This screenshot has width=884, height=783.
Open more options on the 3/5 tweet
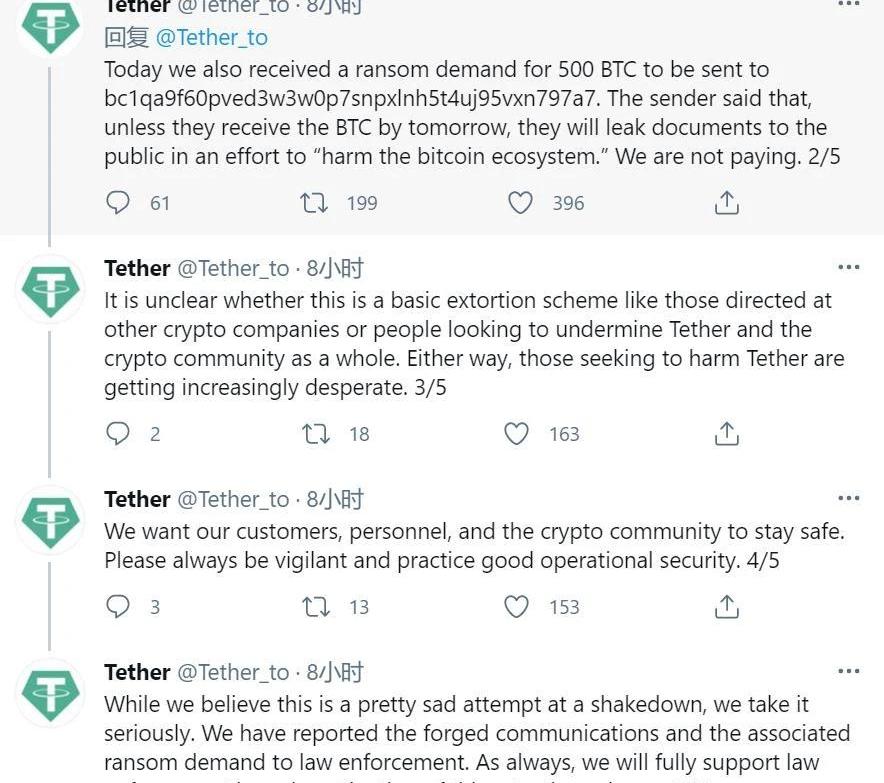(848, 268)
